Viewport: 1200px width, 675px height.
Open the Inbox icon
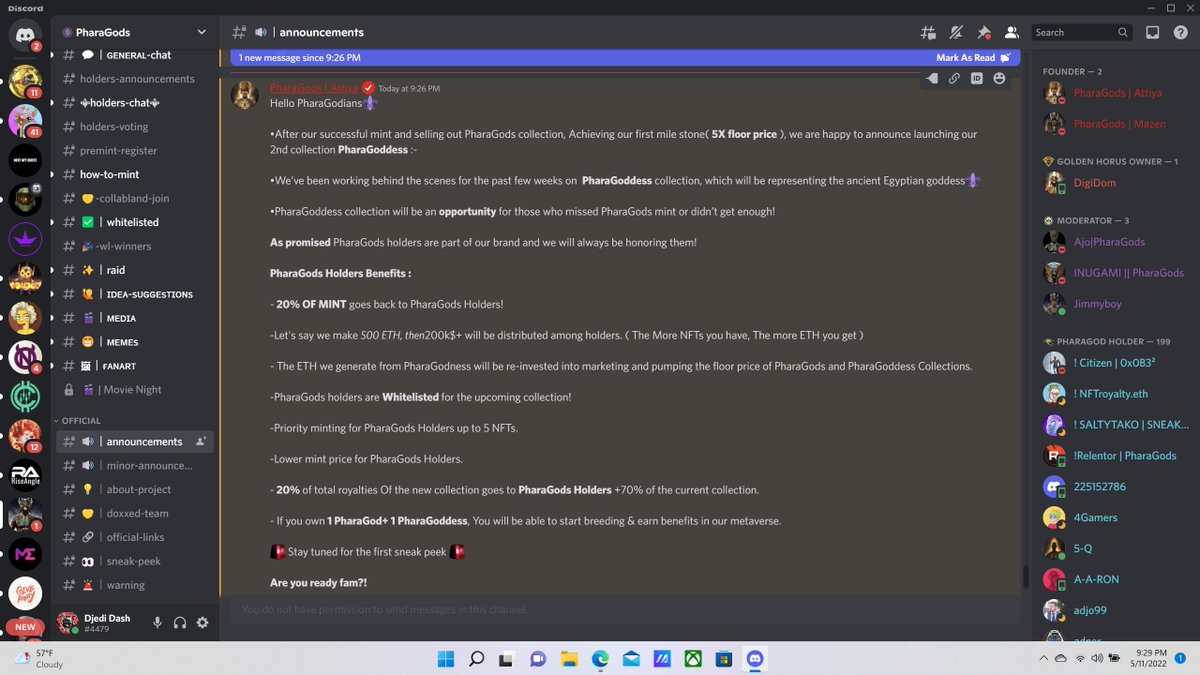[1152, 32]
